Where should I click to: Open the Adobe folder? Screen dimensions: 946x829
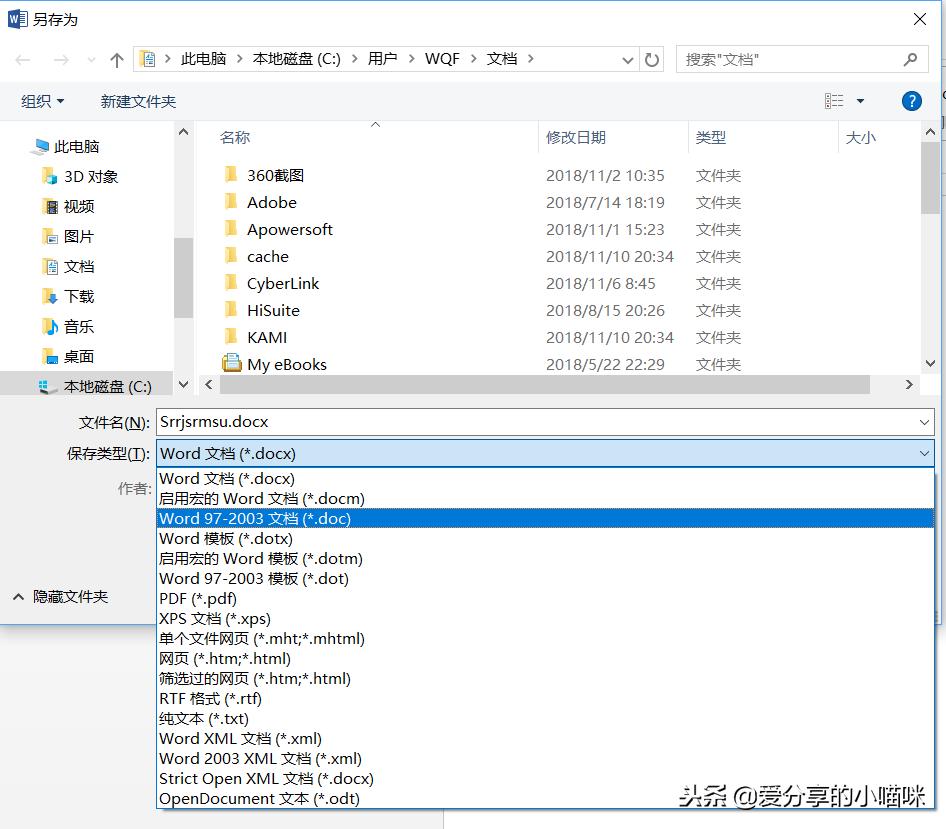tap(271, 202)
